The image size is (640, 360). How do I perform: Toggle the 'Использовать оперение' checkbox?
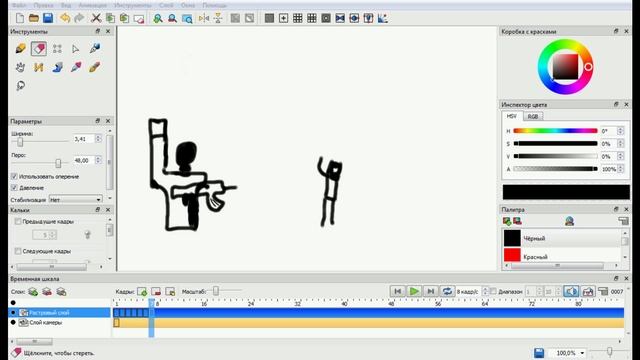[x=14, y=176]
